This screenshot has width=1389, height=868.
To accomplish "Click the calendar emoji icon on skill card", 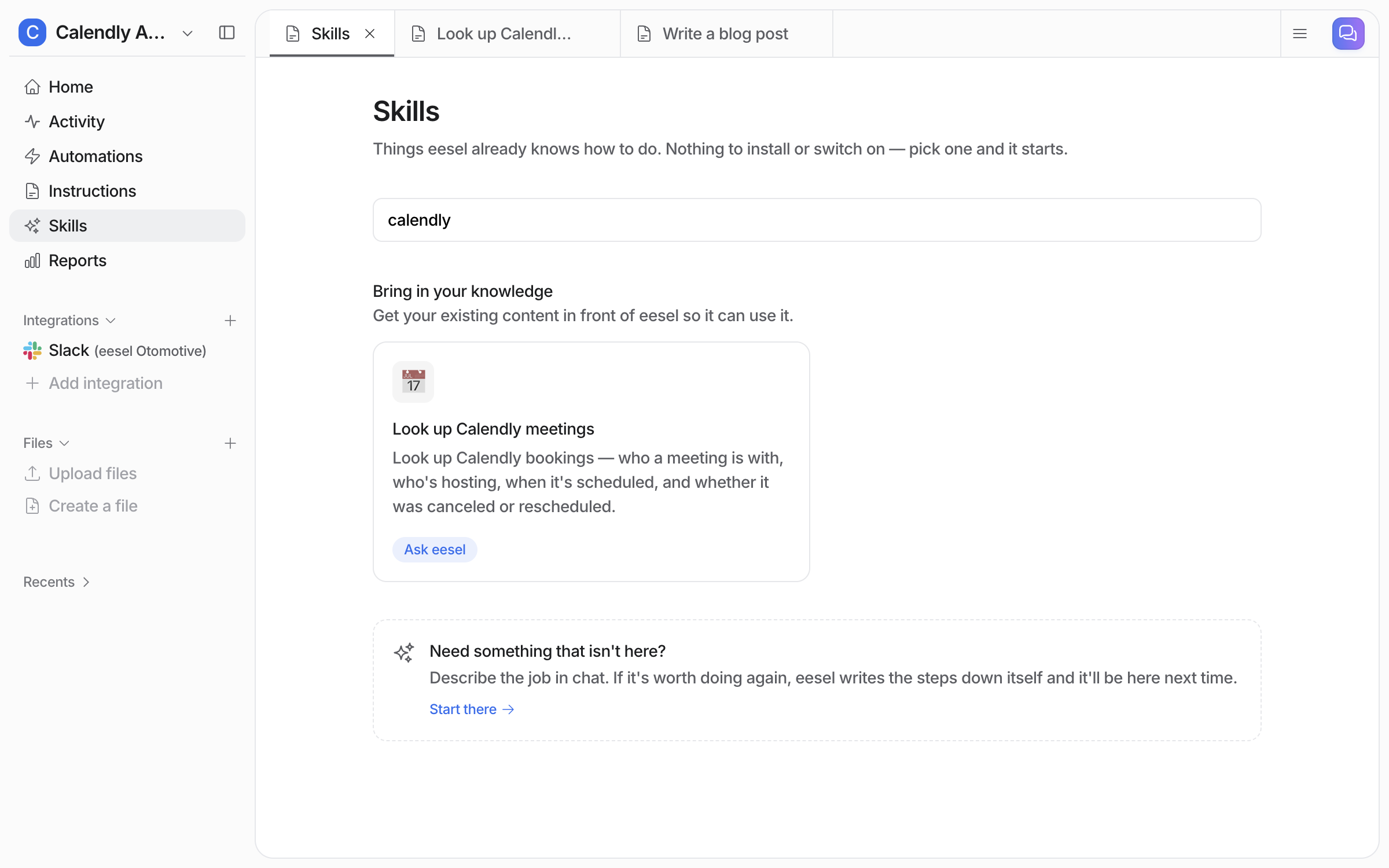I will (x=413, y=382).
